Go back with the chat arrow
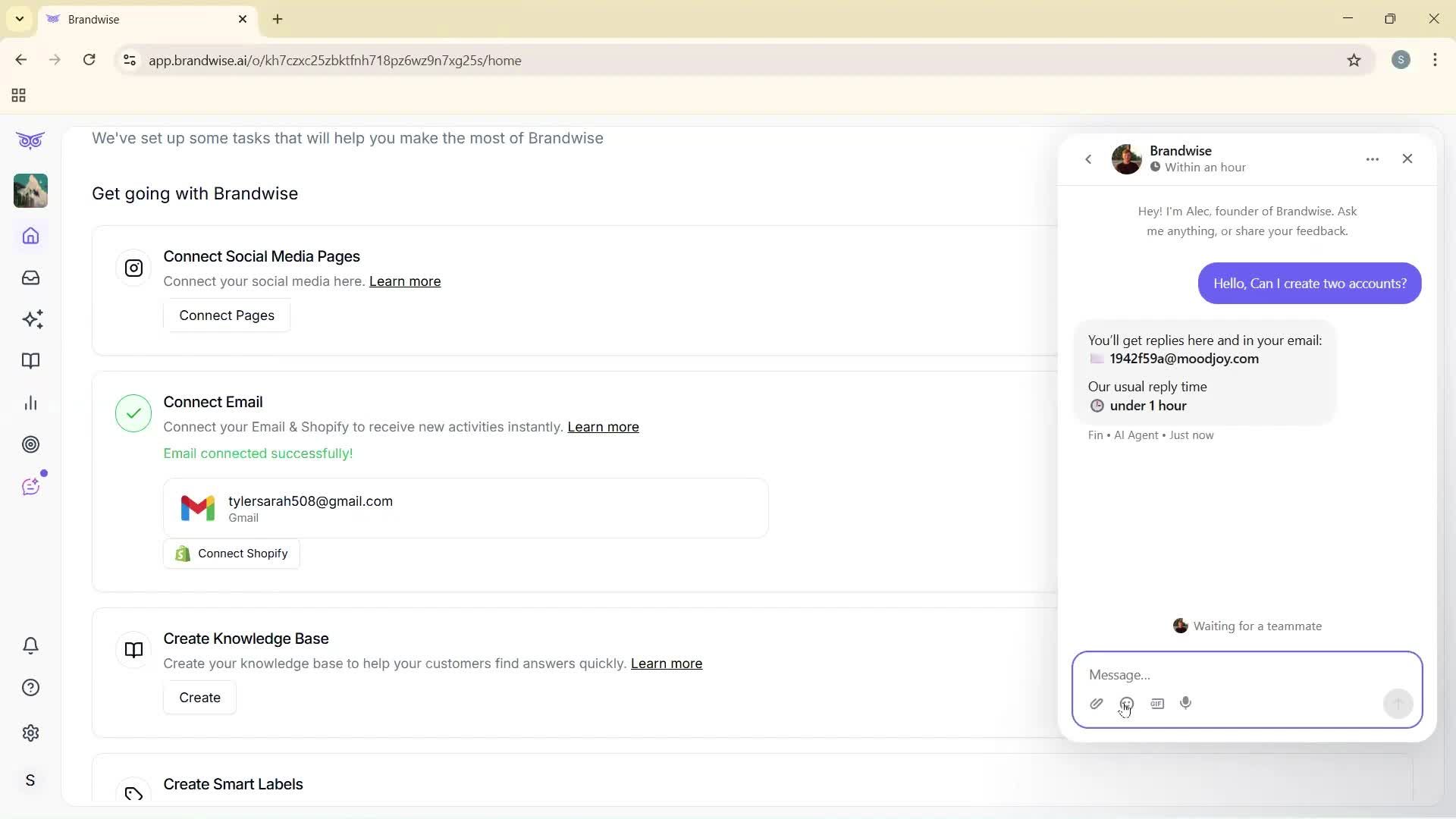The image size is (1456, 819). coord(1089,159)
